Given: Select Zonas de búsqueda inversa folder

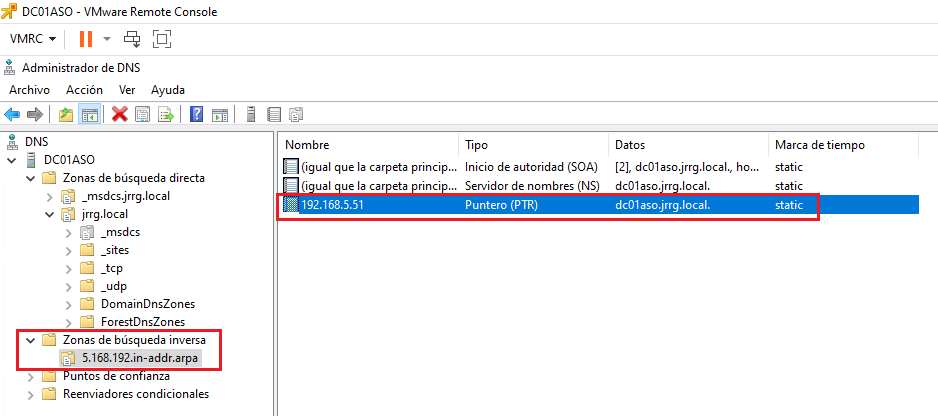Looking at the screenshot, I should 134,339.
